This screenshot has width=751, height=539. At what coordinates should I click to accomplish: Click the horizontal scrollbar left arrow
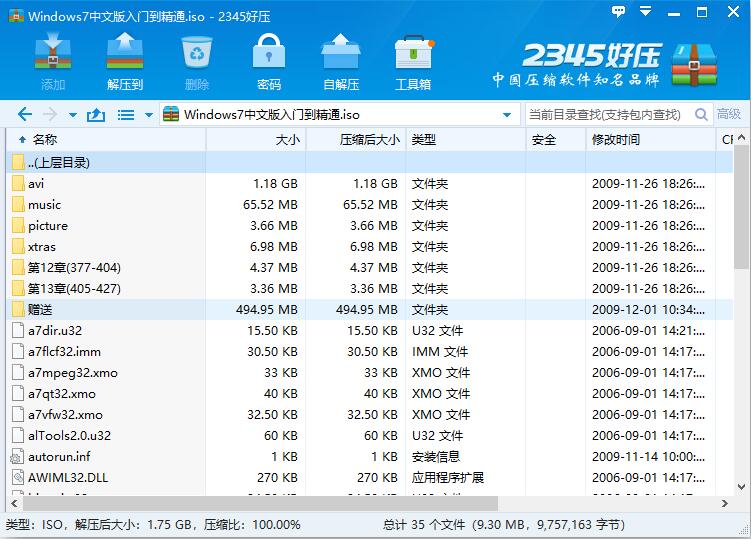(14, 503)
